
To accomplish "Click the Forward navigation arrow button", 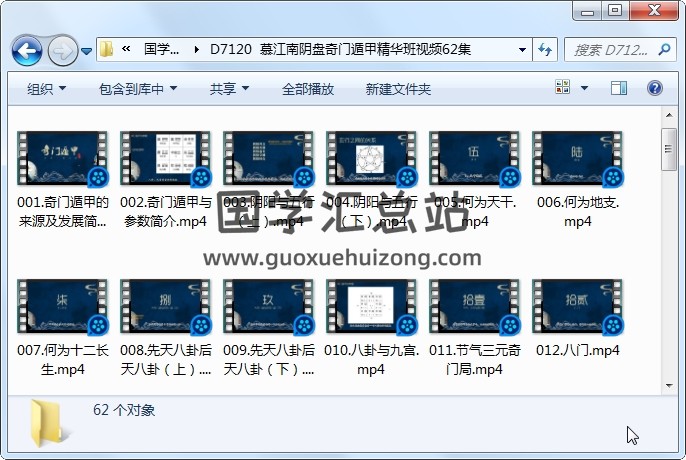I will click(x=61, y=49).
